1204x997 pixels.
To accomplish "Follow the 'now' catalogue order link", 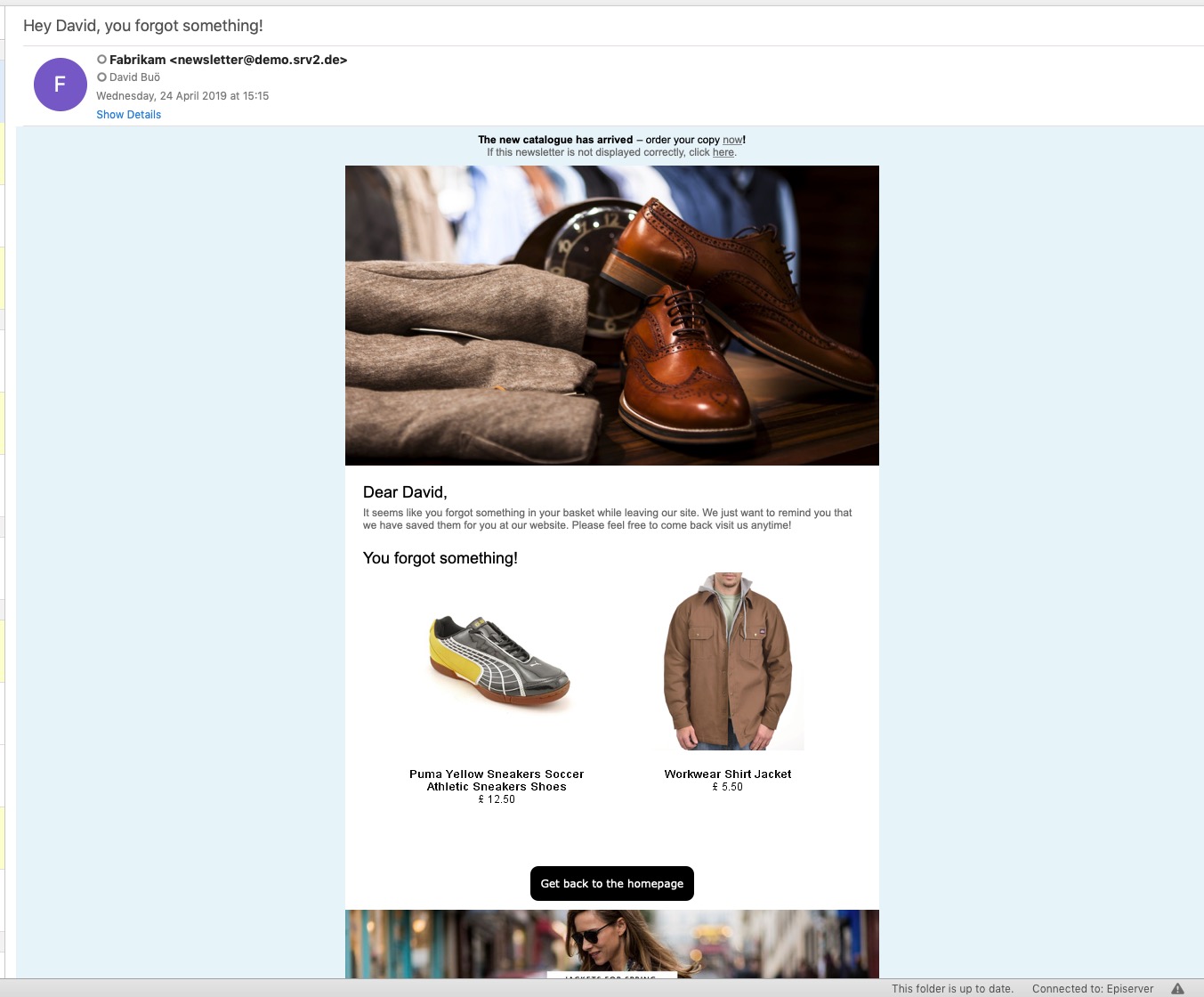I will tap(732, 140).
